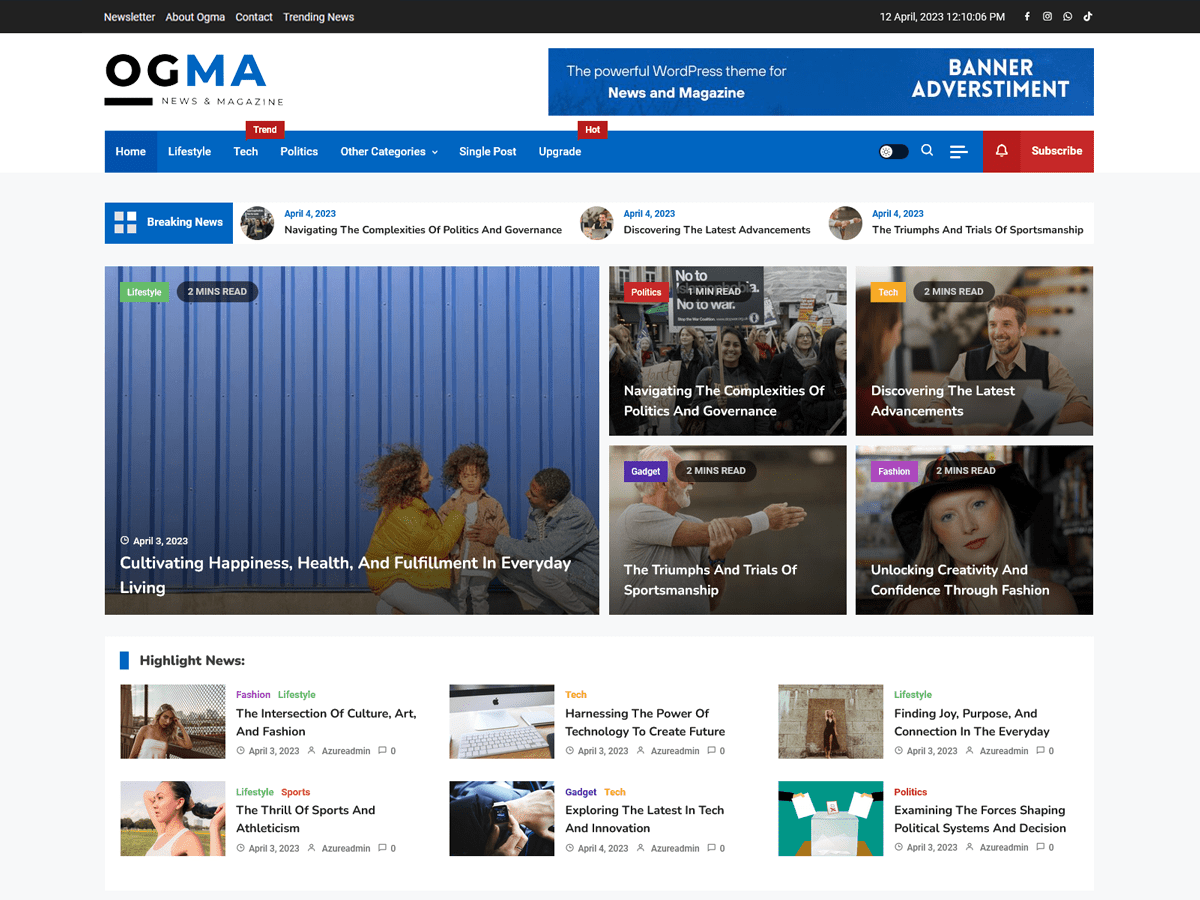Click the Banner Advertisement area
Screen dimensions: 1200x900
[x=820, y=81]
